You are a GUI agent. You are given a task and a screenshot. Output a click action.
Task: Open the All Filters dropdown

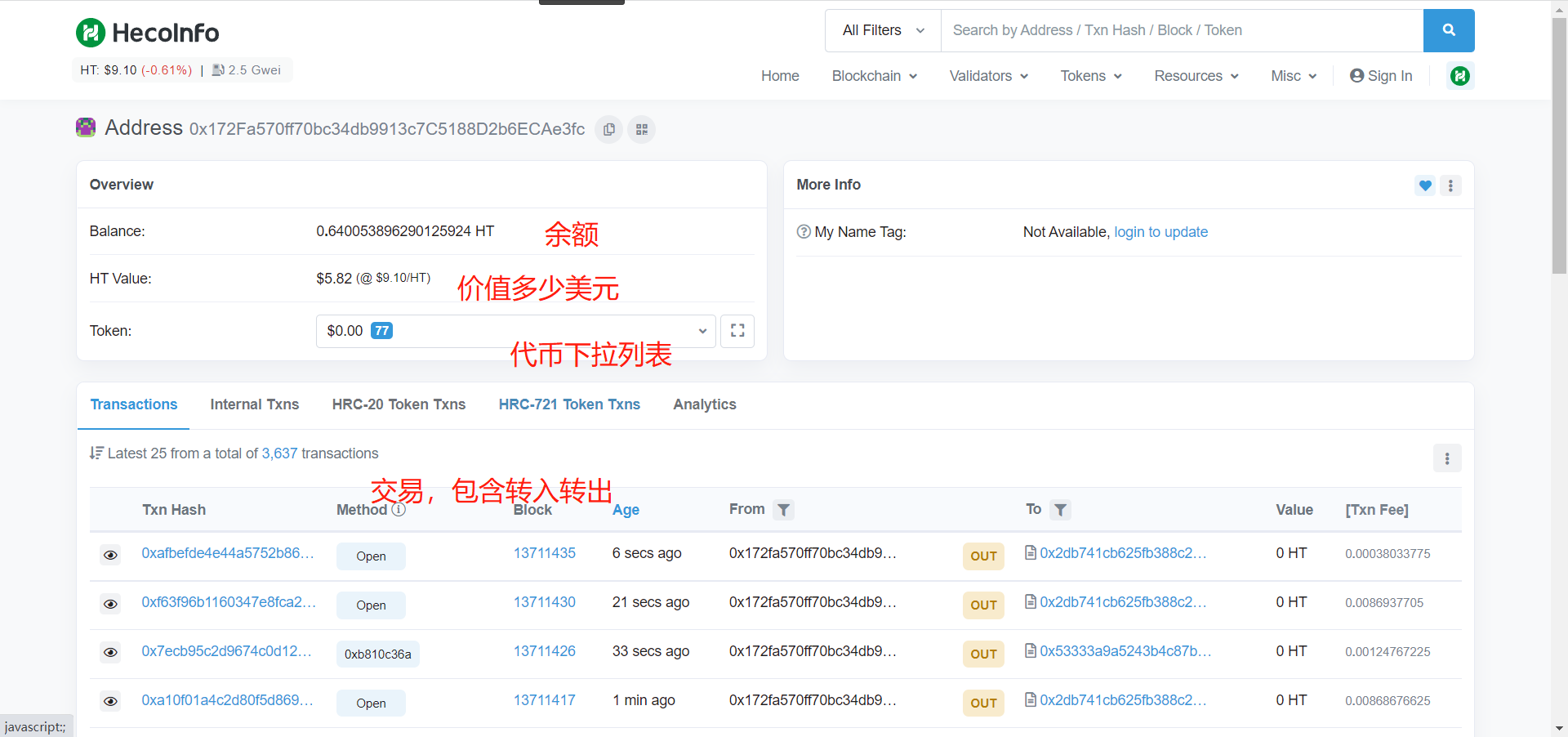tap(883, 30)
